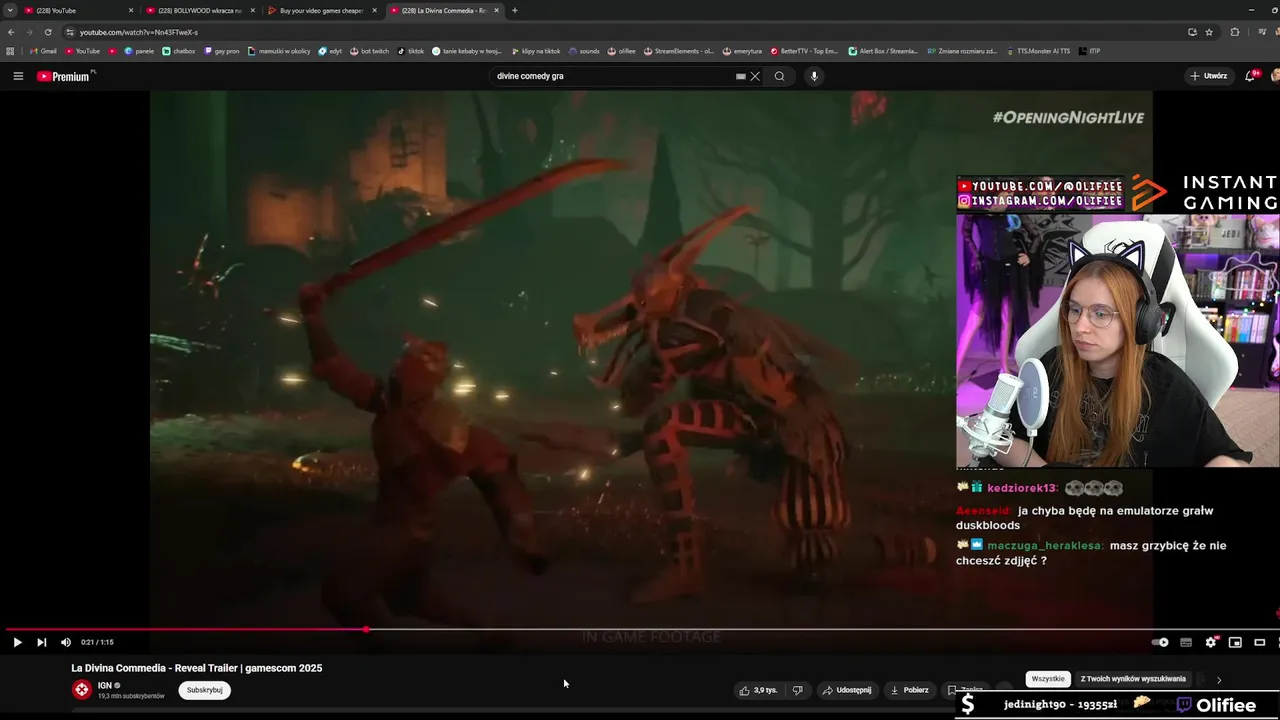Edit the search field 'divine comedy gra'
Viewport: 1280px width, 720px height.
(610, 76)
